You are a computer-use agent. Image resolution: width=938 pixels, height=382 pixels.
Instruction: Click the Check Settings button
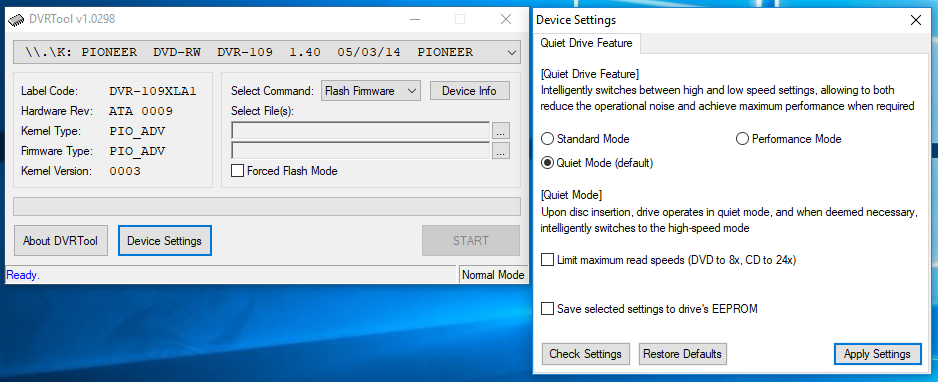(586, 354)
